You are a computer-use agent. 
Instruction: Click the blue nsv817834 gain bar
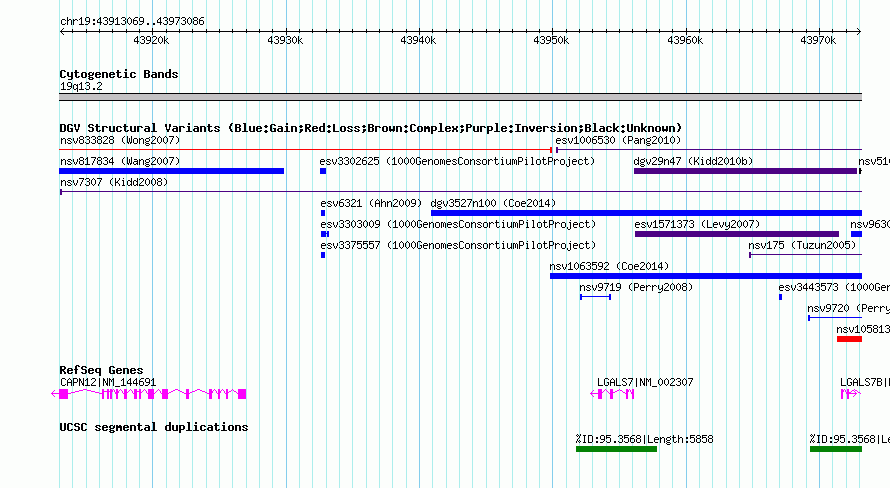(171, 171)
